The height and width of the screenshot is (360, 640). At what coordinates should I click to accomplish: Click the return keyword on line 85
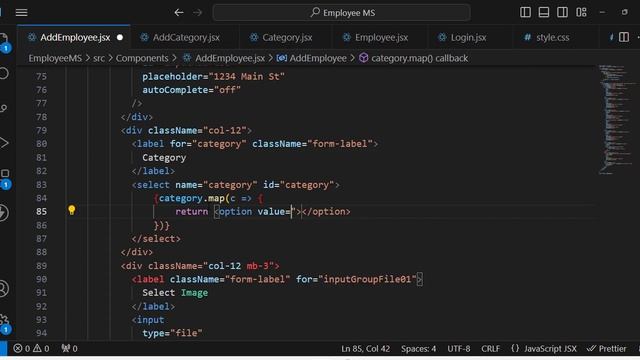pos(191,212)
